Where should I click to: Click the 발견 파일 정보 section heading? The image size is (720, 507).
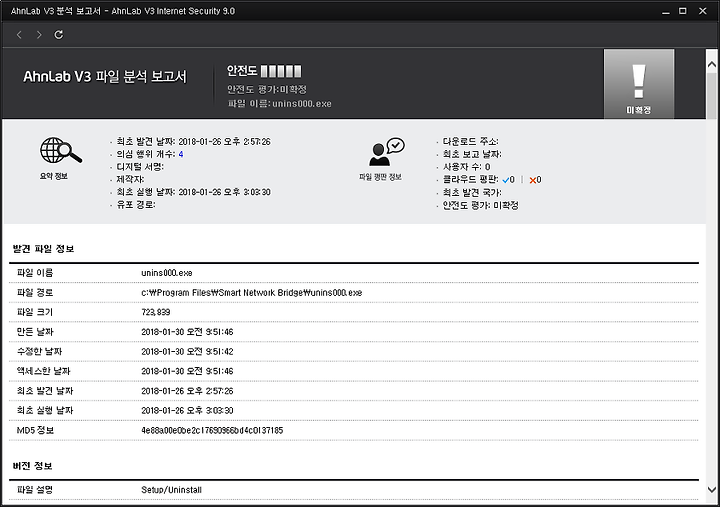coord(43,249)
